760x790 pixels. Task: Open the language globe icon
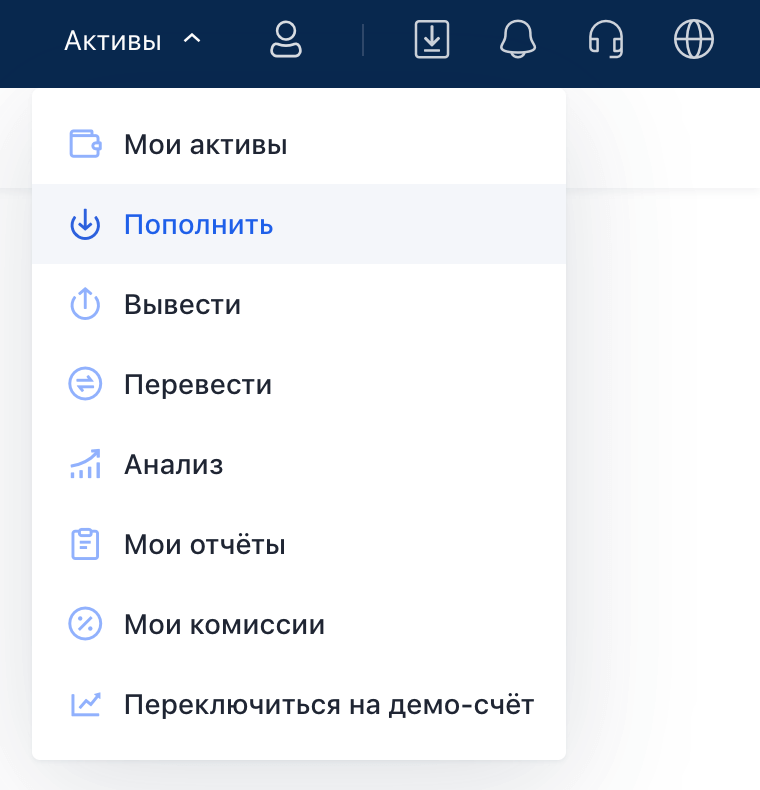693,39
